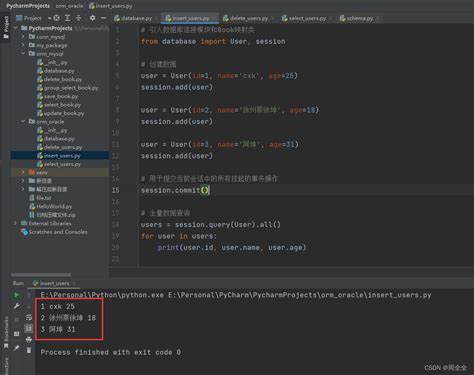Viewport: 474px width, 375px height.
Task: Collapse the orm_oracle folder
Action: [x=23, y=121]
